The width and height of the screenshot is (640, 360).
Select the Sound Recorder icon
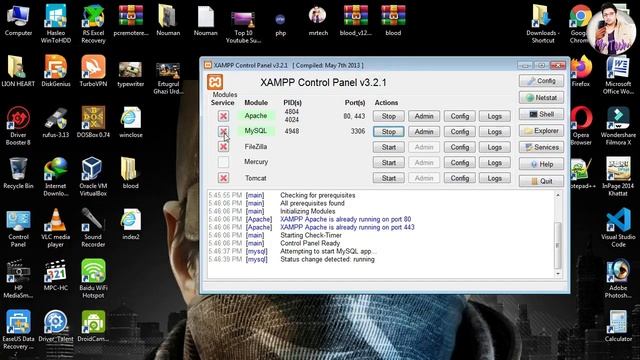[93, 228]
